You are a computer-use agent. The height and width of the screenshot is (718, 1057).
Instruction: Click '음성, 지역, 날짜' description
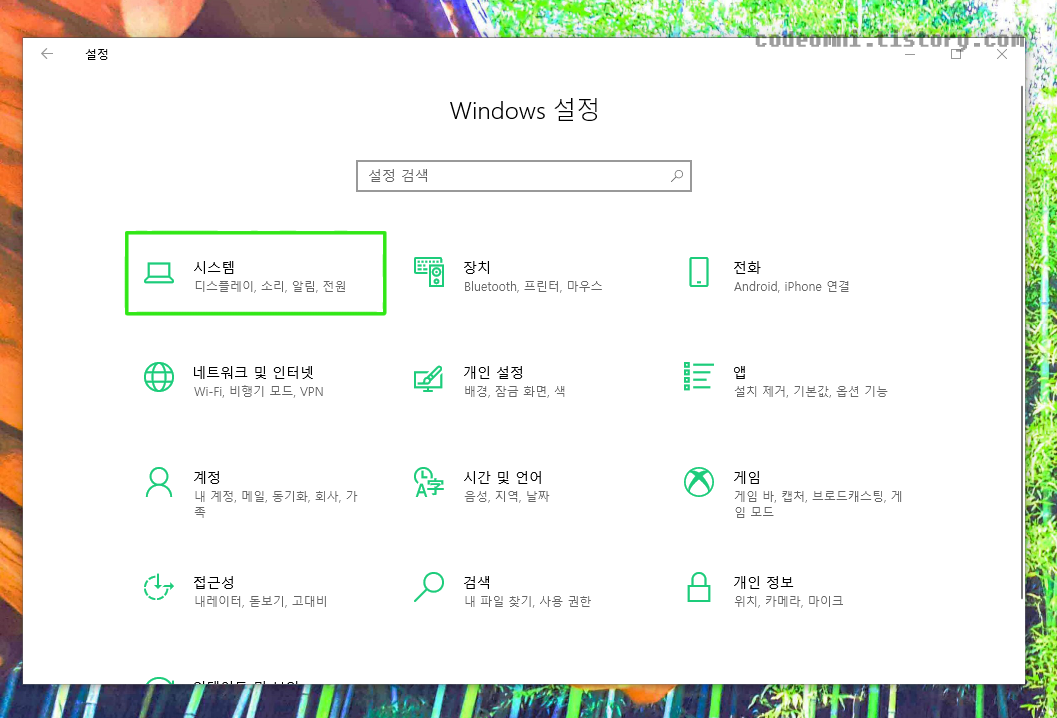[x=507, y=496]
